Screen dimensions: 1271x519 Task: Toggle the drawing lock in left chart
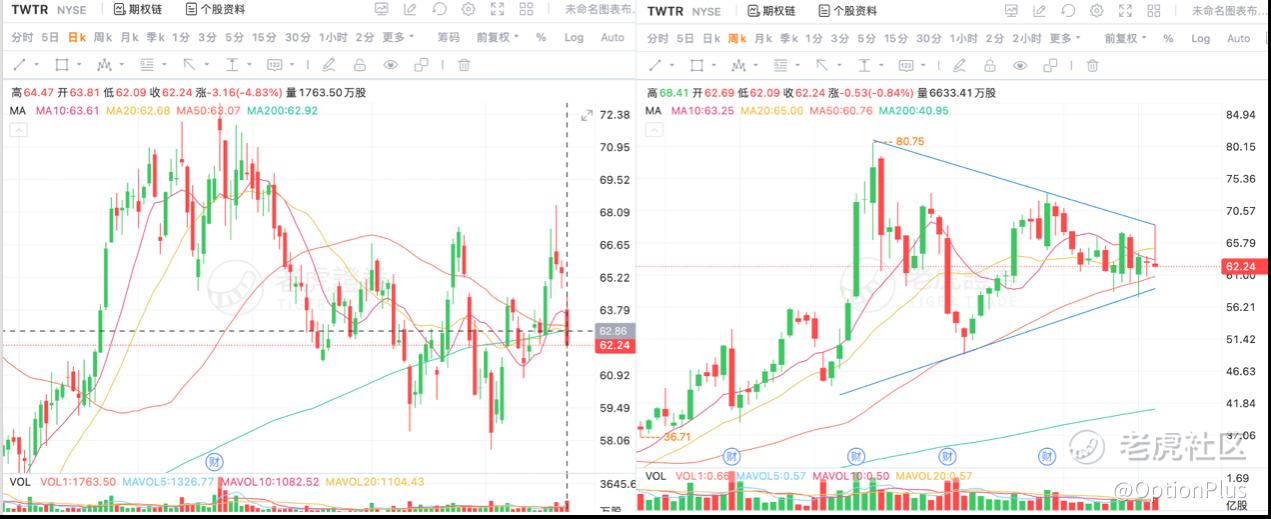[x=359, y=65]
